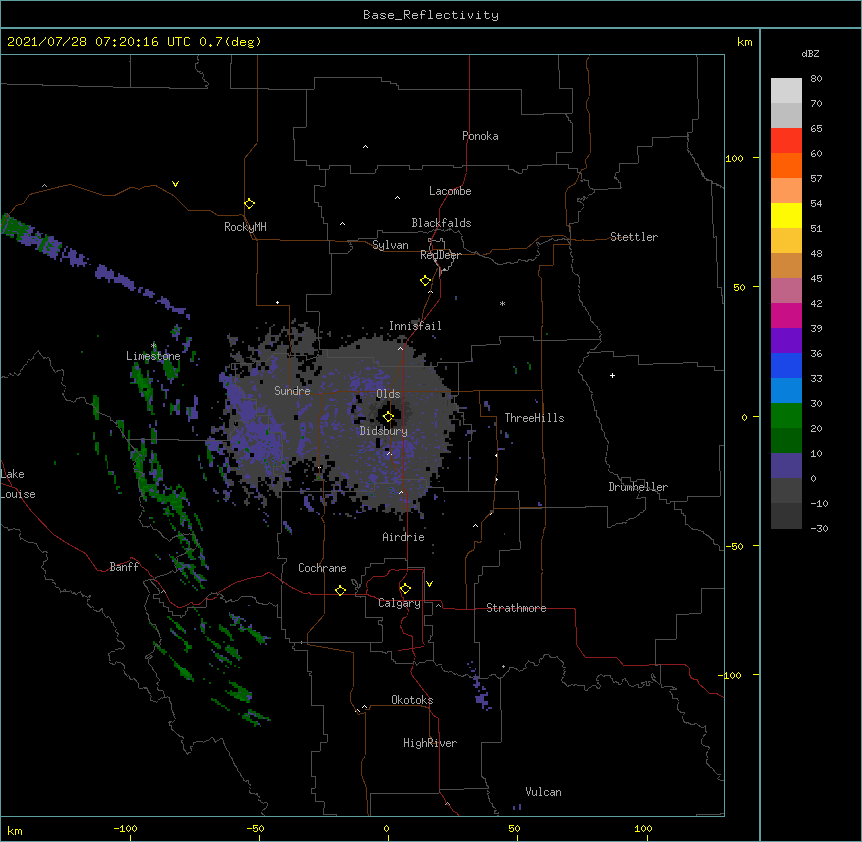
Task: Click the yellow diamond marker above Calgary label
Action: point(405,589)
